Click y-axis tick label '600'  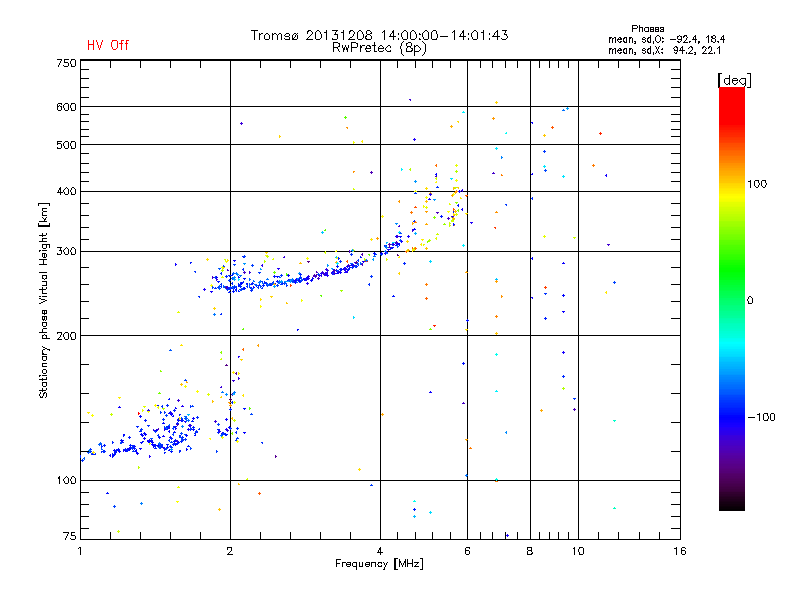coord(66,107)
